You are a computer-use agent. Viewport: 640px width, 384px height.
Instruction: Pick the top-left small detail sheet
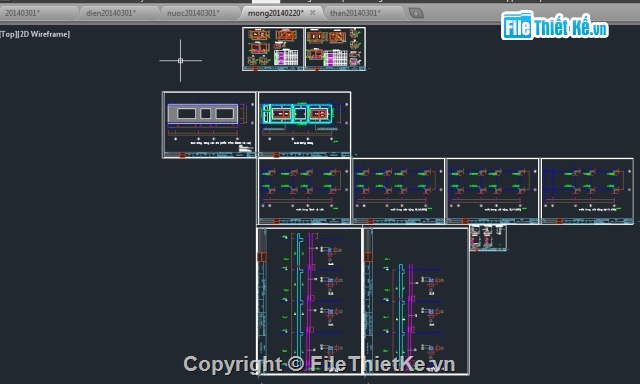[273, 49]
